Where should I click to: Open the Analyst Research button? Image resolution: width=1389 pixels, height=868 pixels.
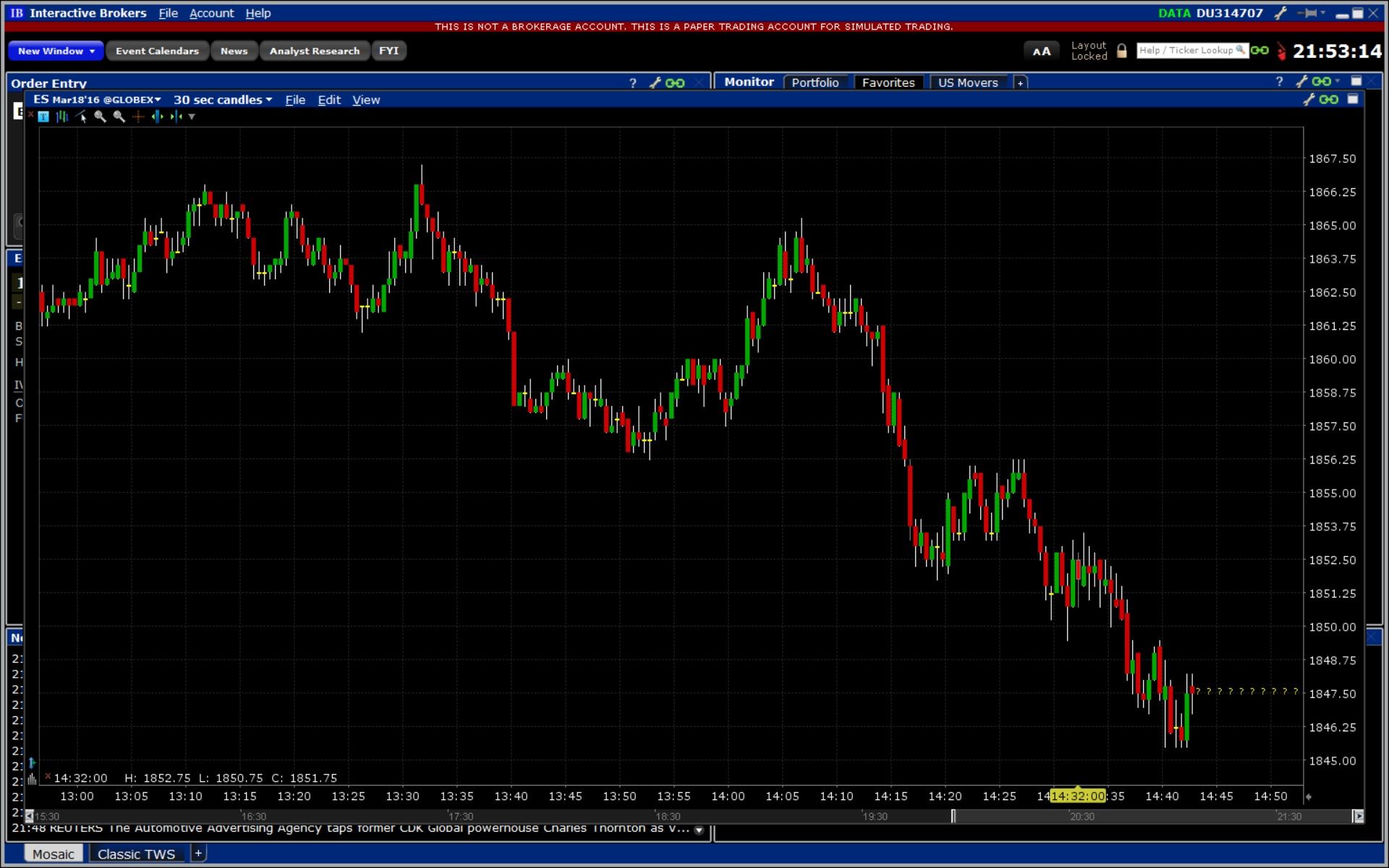(x=314, y=51)
